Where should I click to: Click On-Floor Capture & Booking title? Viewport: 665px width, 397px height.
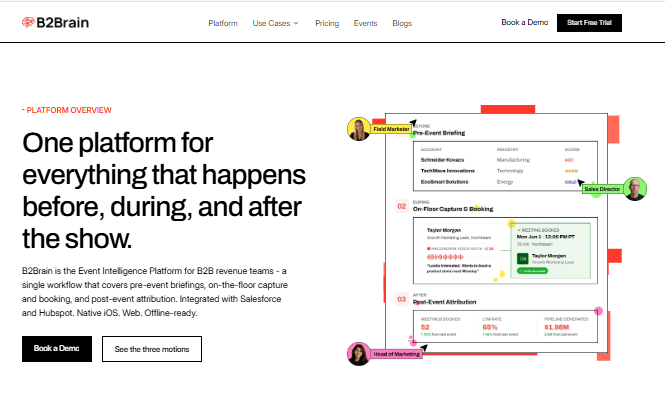click(x=453, y=209)
